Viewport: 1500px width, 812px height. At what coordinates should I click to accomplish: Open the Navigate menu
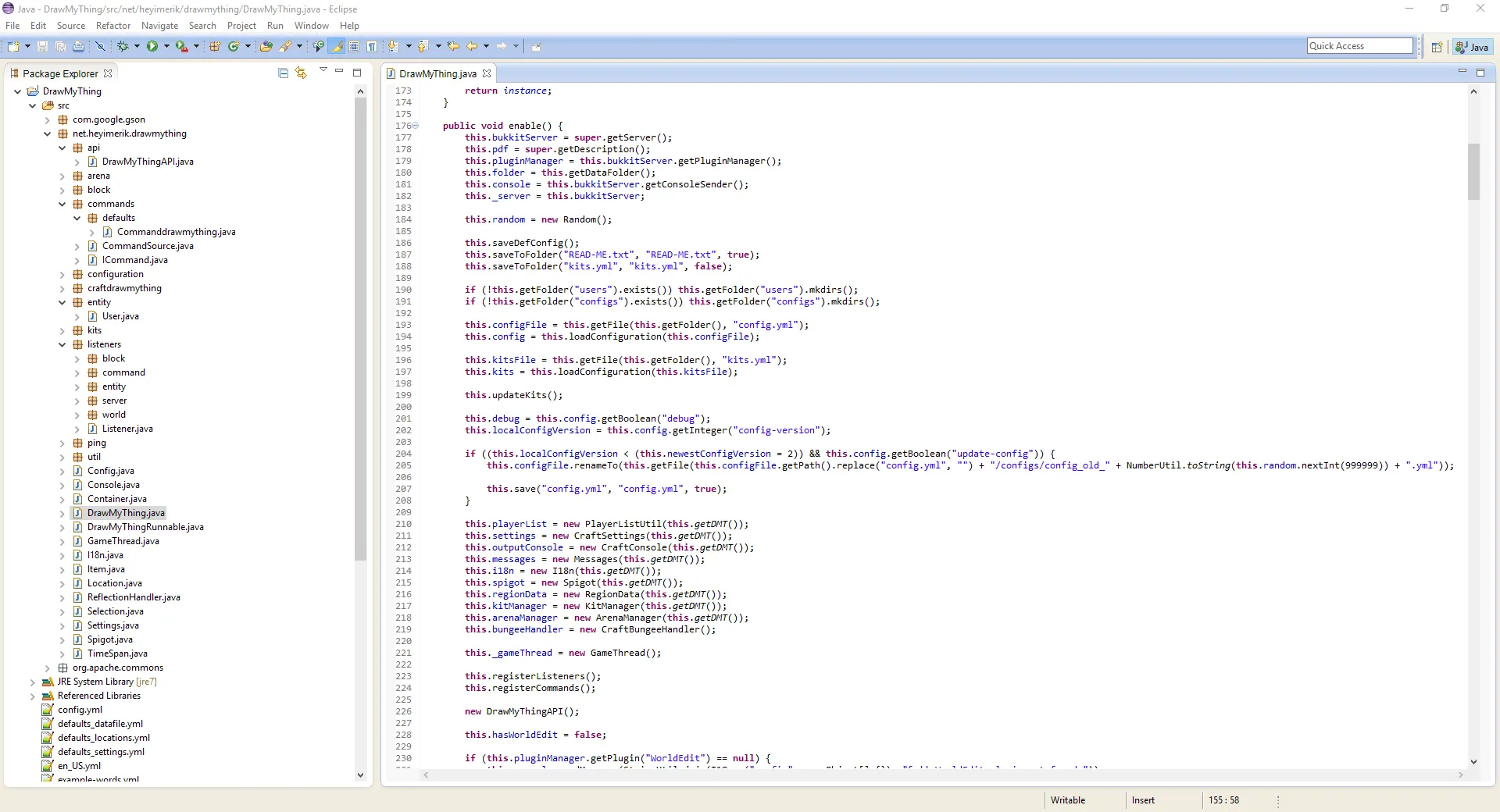click(159, 26)
